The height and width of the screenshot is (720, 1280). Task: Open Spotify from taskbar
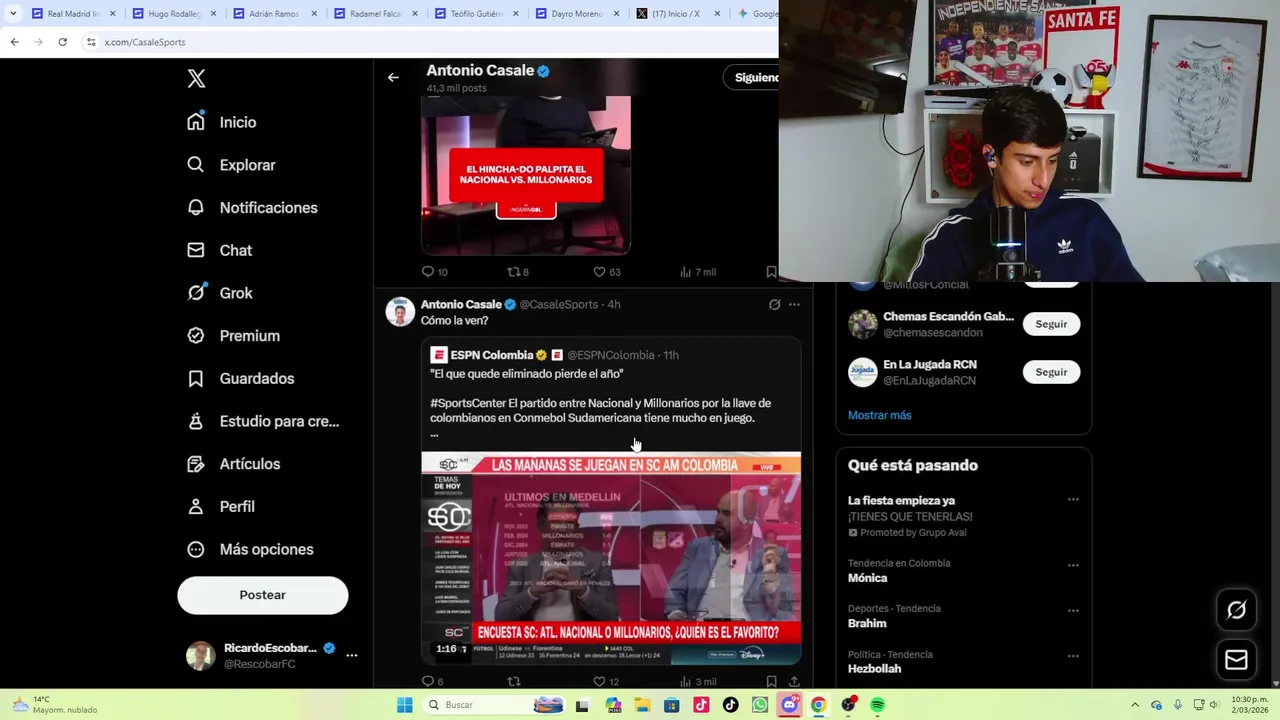[877, 705]
